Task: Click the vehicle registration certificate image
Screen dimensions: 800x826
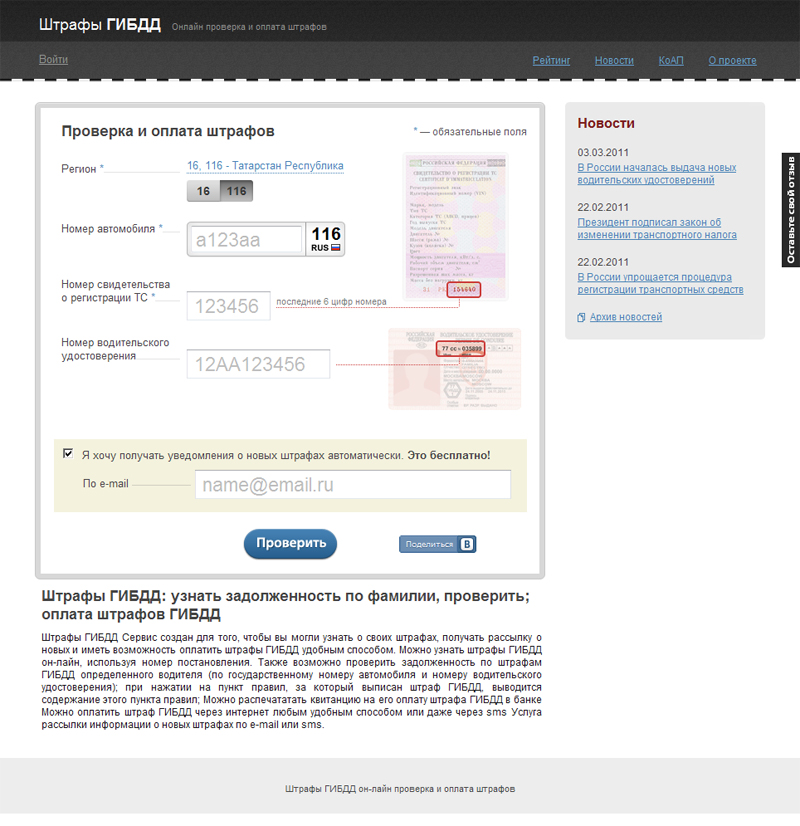Action: coord(455,226)
